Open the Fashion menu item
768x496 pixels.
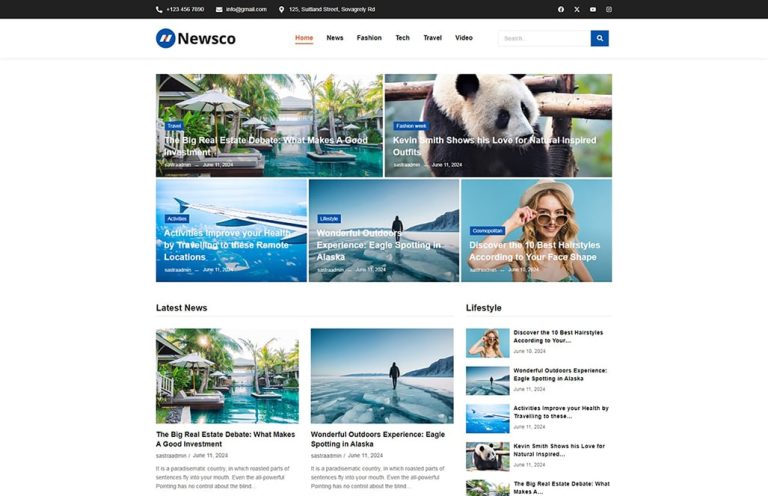pyautogui.click(x=369, y=38)
